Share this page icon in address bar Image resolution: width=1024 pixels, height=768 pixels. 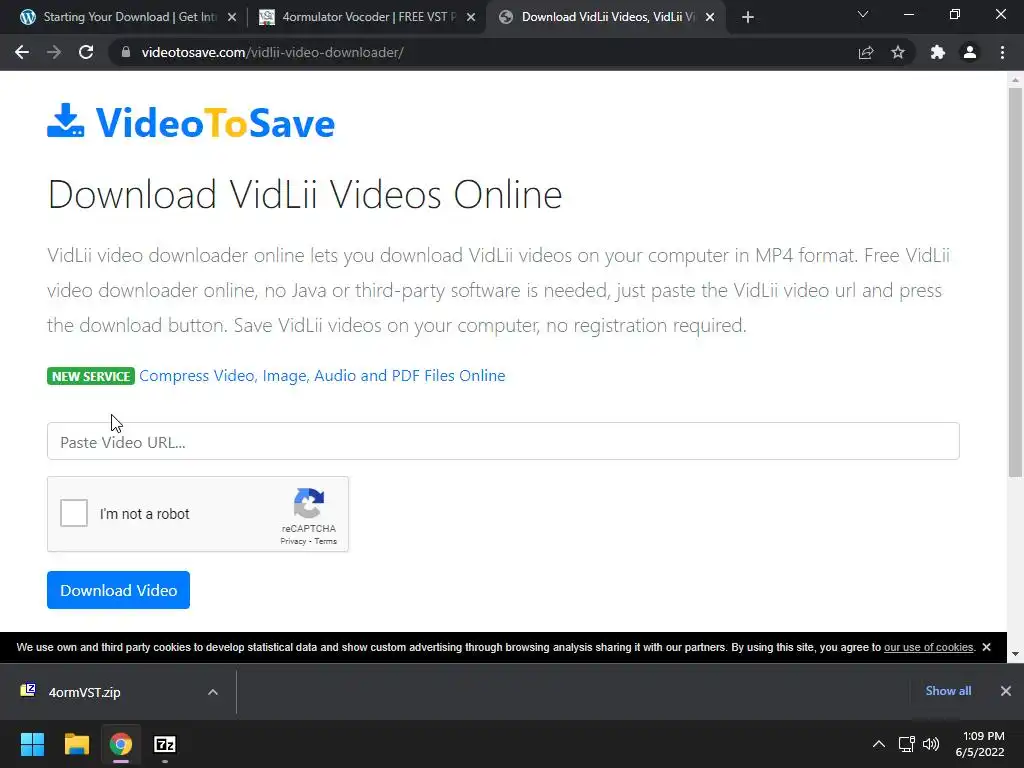[866, 52]
